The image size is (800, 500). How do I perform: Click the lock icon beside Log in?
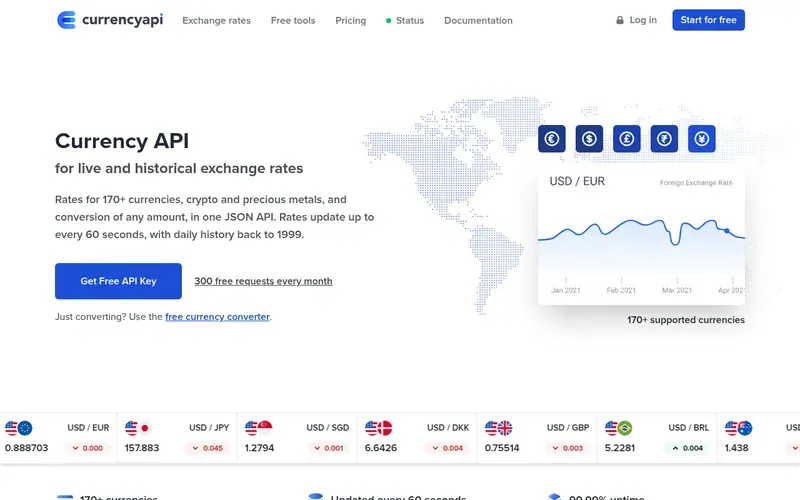(620, 20)
